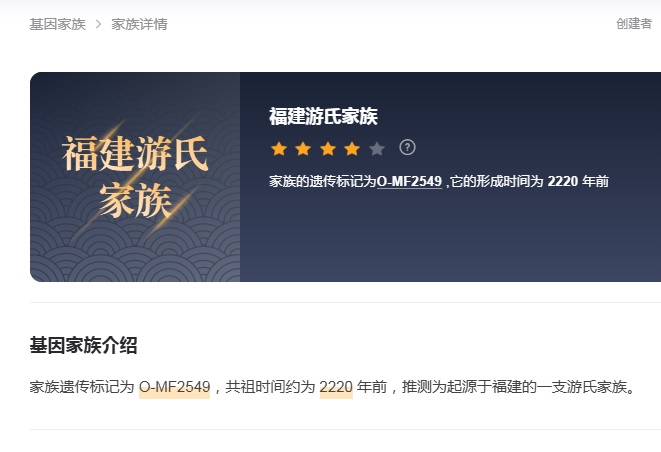Click the third gold rating star

(328, 148)
